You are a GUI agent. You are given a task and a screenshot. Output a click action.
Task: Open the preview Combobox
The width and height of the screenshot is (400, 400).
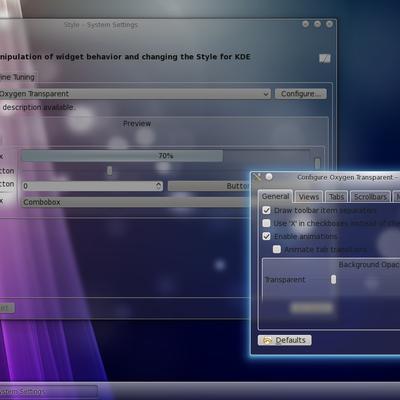(x=136, y=202)
